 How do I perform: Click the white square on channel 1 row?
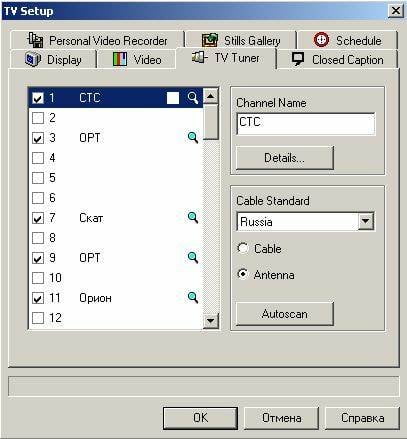click(x=173, y=98)
